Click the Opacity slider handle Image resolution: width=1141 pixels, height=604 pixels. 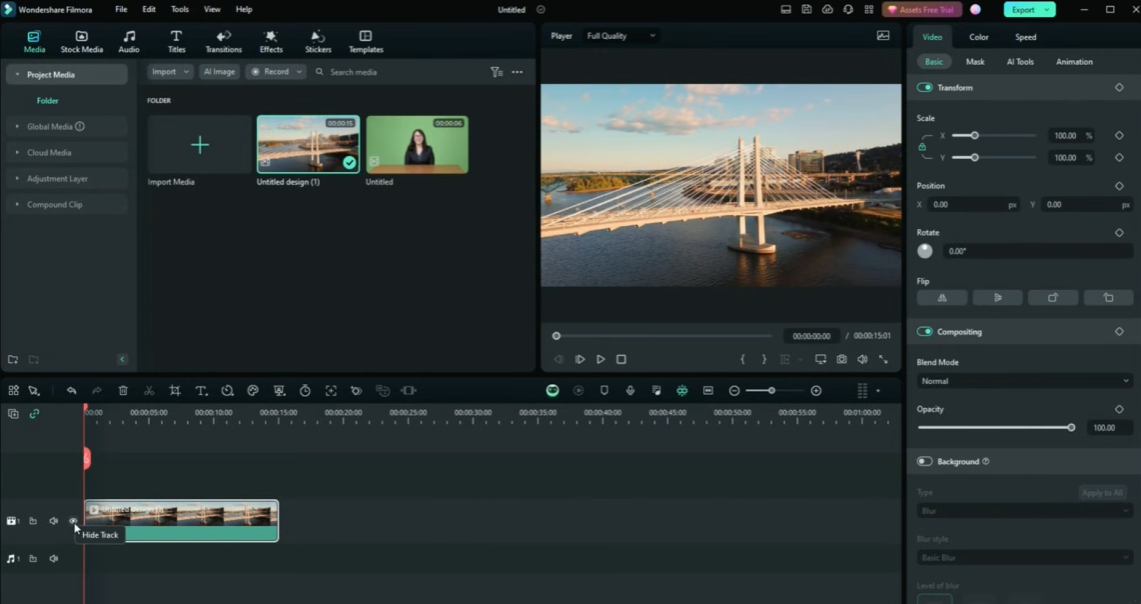[1071, 428]
